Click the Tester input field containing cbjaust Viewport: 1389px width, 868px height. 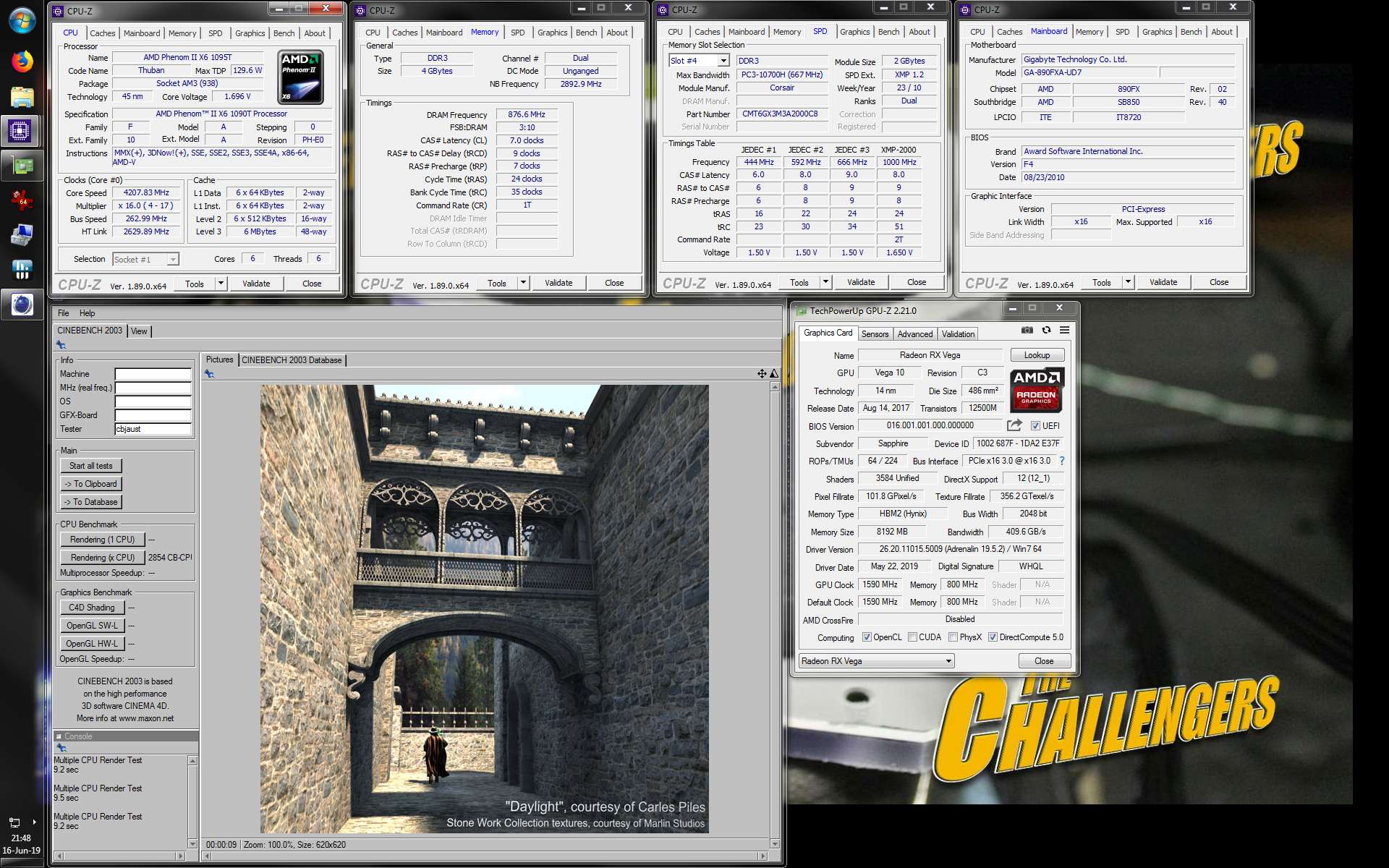point(153,429)
